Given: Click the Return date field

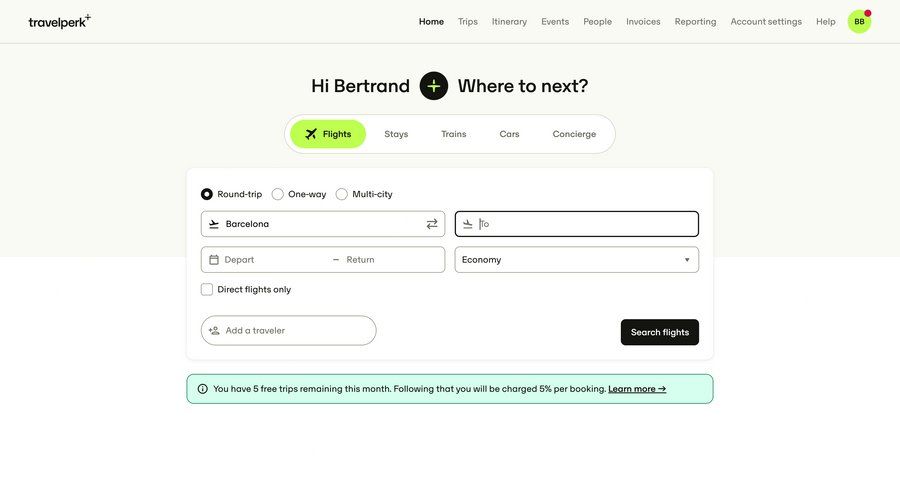Looking at the screenshot, I should coord(390,260).
